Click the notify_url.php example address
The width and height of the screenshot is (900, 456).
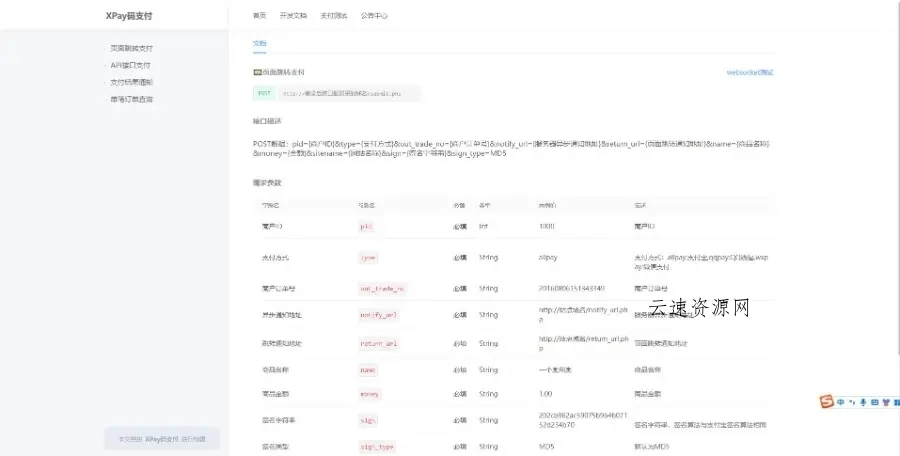[583, 315]
